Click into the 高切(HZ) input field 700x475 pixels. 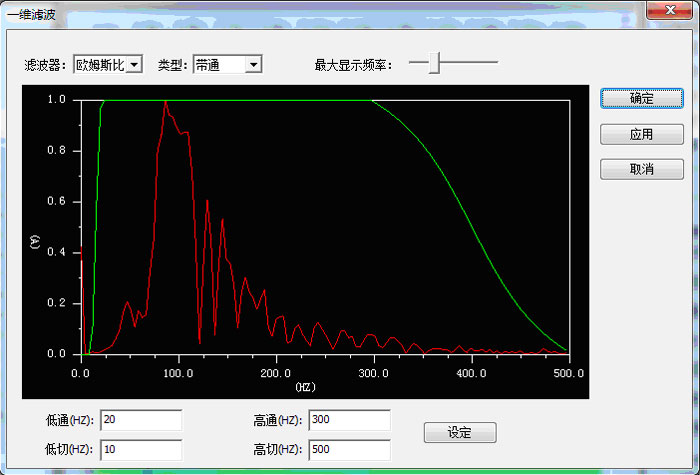tap(349, 450)
